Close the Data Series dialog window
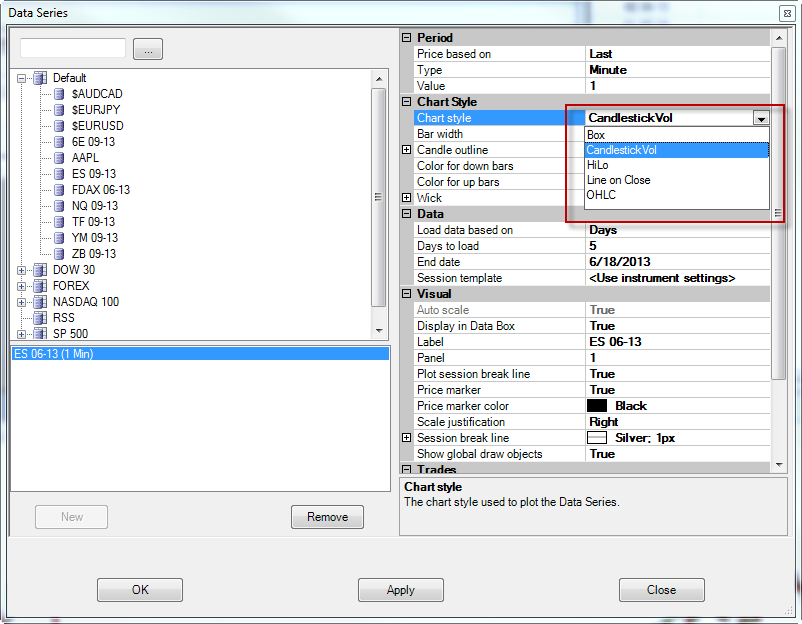 (x=787, y=14)
